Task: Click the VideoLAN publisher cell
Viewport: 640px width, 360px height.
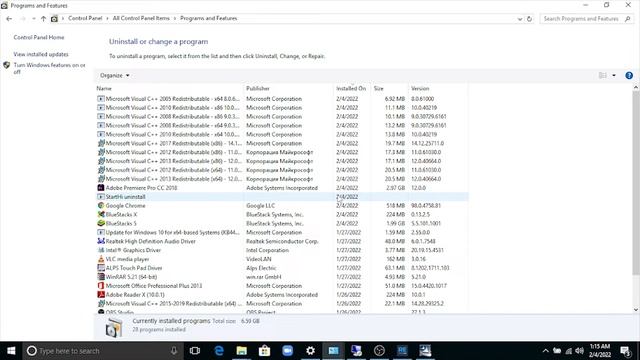Action: point(259,259)
